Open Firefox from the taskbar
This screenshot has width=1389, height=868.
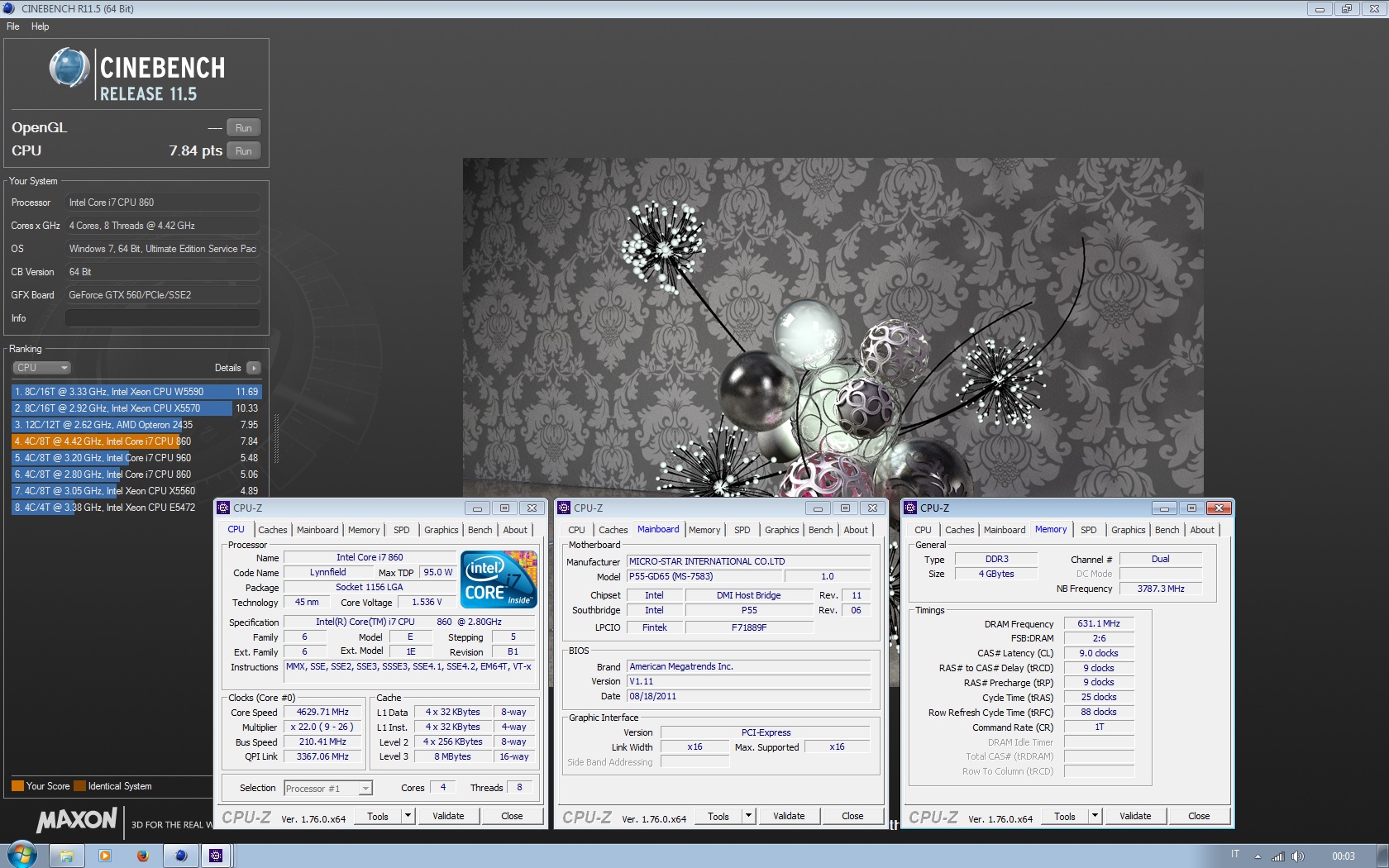click(142, 856)
